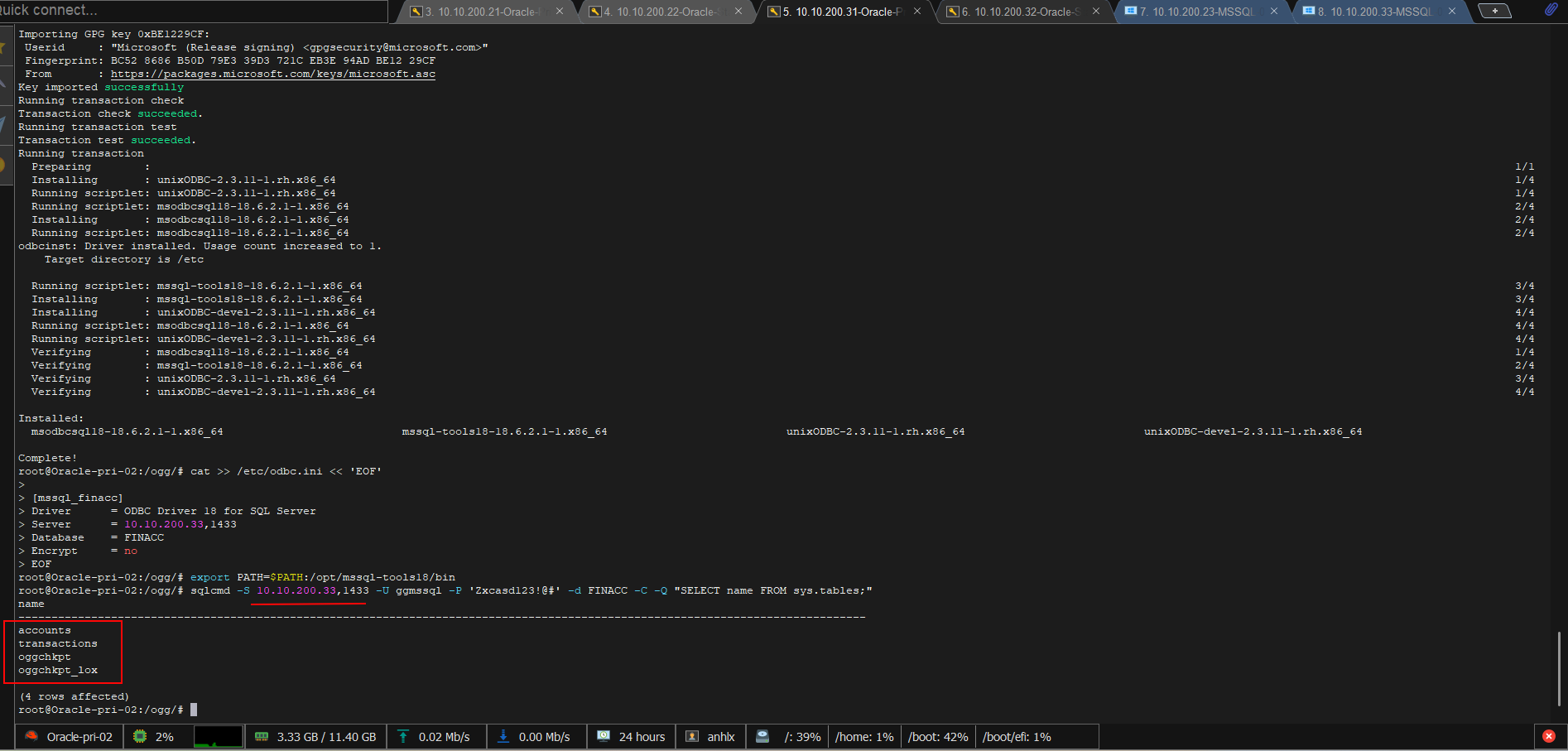Image resolution: width=1568 pixels, height=751 pixels.
Task: Switch to tab 6 10.10.200.32-Oracle
Action: click(x=1024, y=12)
